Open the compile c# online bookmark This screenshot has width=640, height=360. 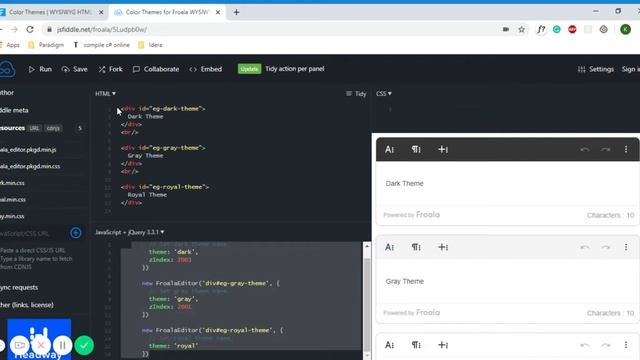102,45
